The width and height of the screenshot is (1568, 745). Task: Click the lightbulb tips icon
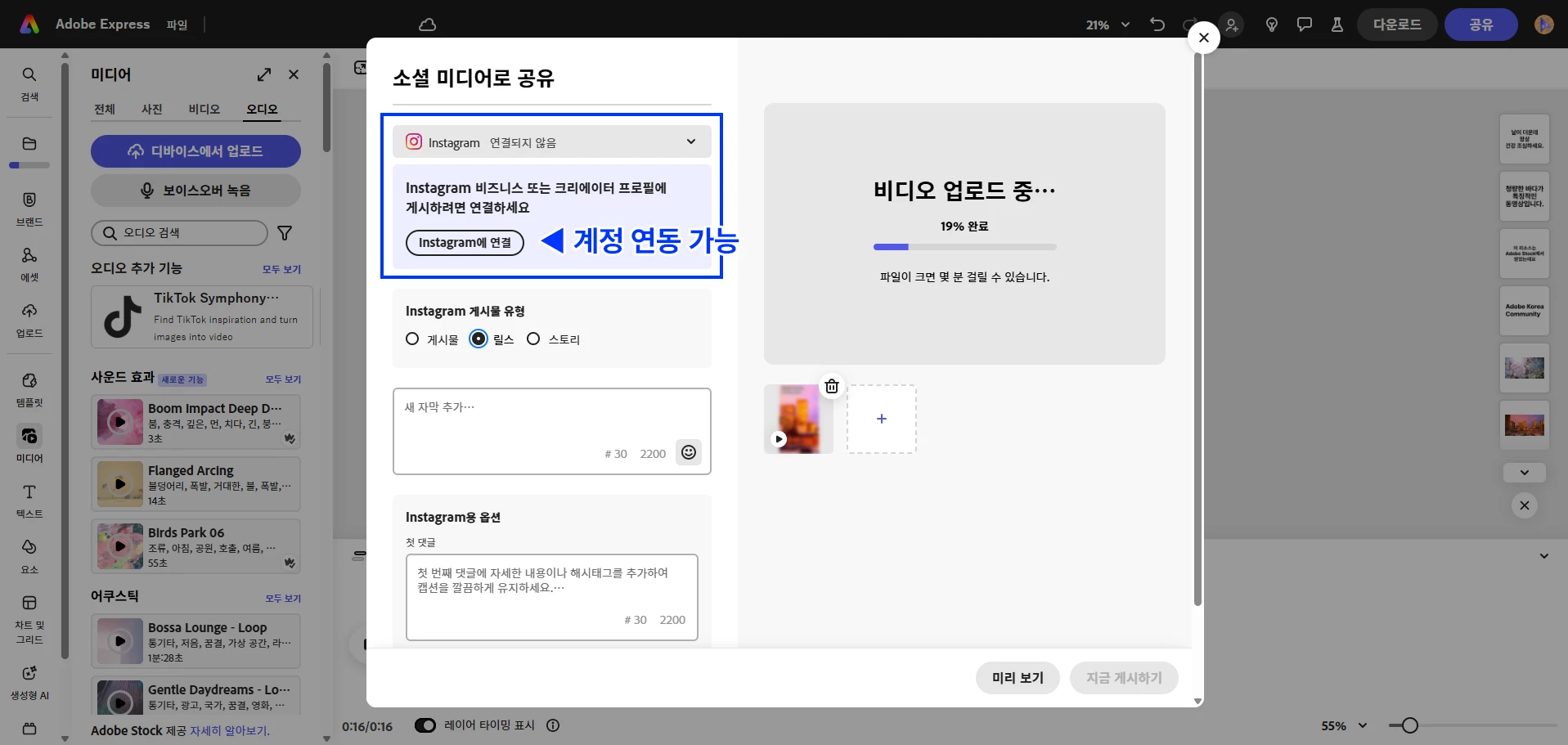pyautogui.click(x=1271, y=25)
